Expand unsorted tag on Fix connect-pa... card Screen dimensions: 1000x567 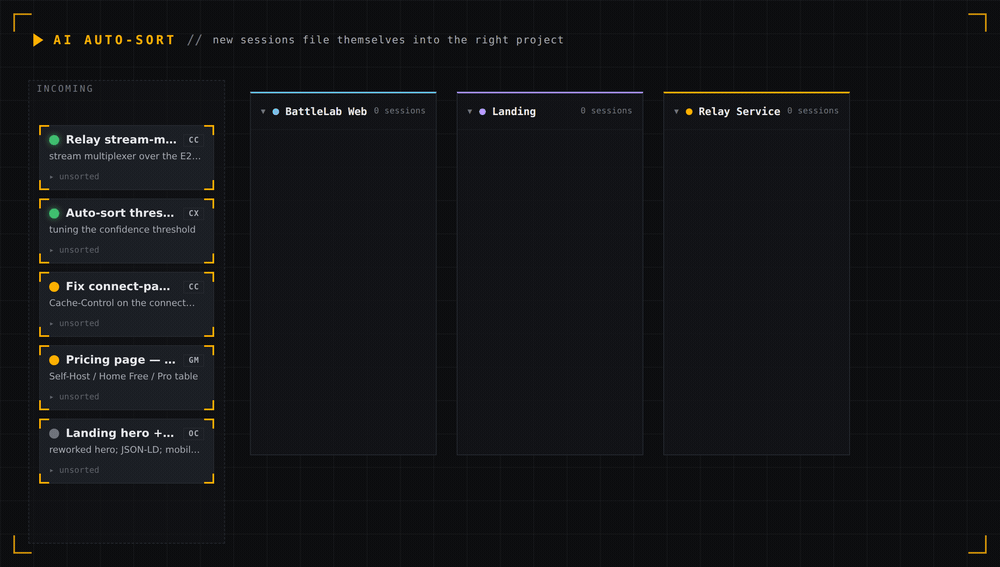click(75, 323)
